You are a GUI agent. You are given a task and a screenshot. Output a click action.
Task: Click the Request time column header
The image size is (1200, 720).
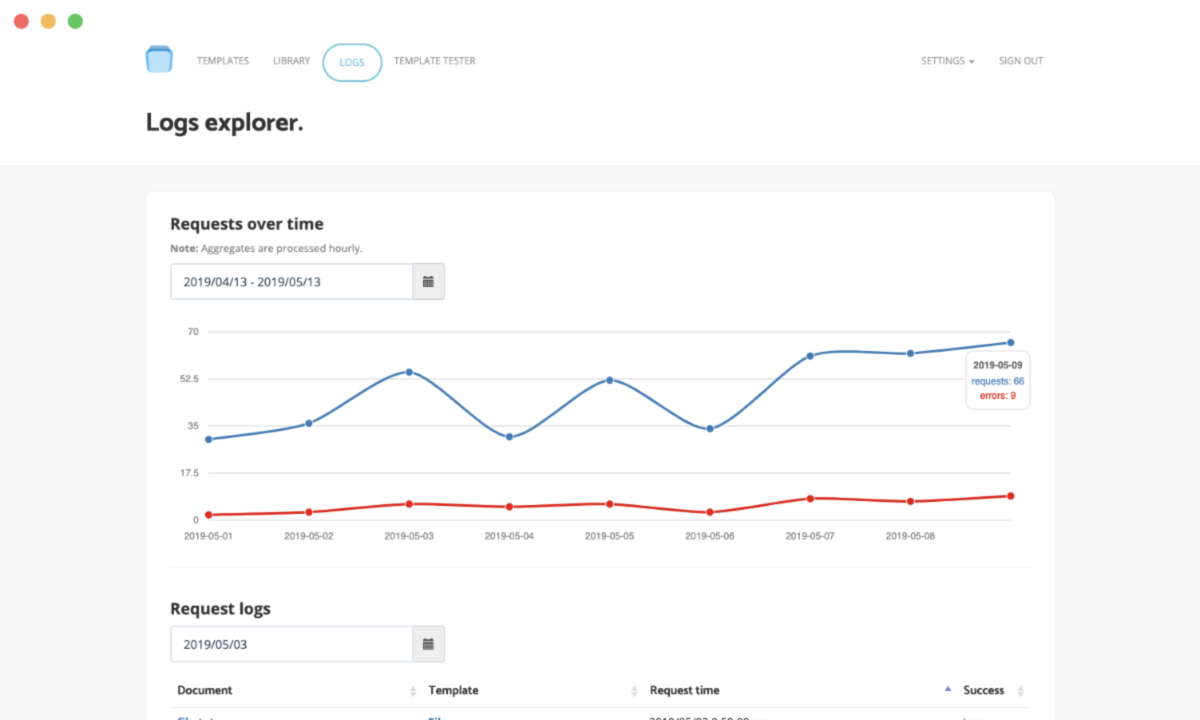point(685,690)
